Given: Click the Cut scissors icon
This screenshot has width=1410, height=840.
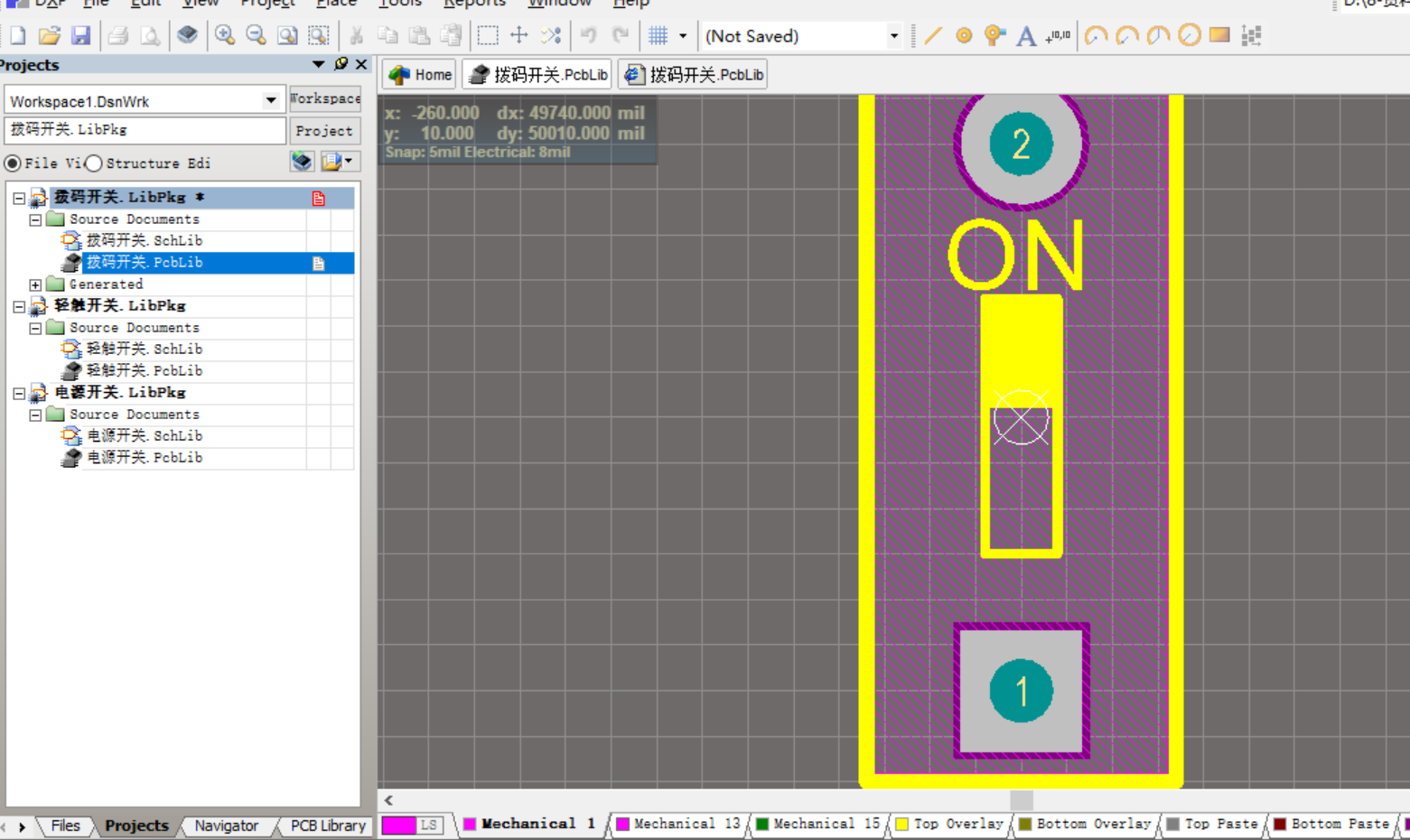Looking at the screenshot, I should pyautogui.click(x=357, y=36).
